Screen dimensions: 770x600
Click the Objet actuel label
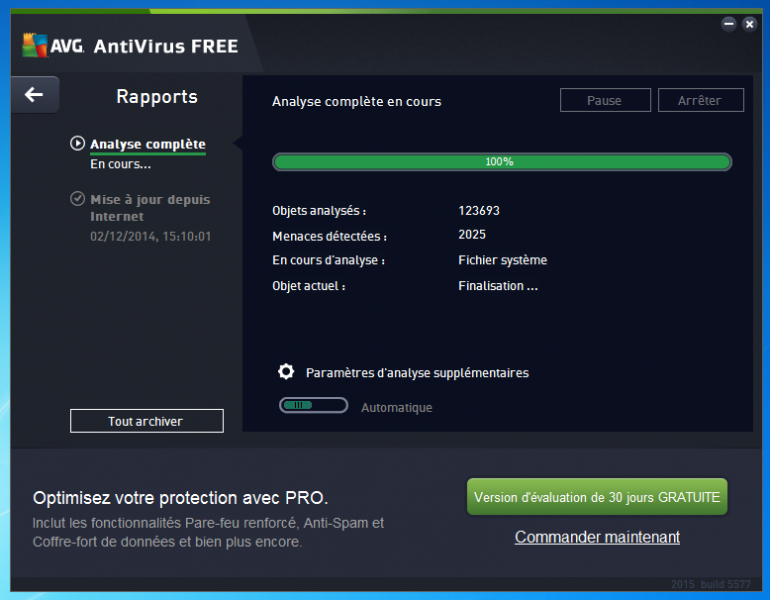pyautogui.click(x=309, y=286)
